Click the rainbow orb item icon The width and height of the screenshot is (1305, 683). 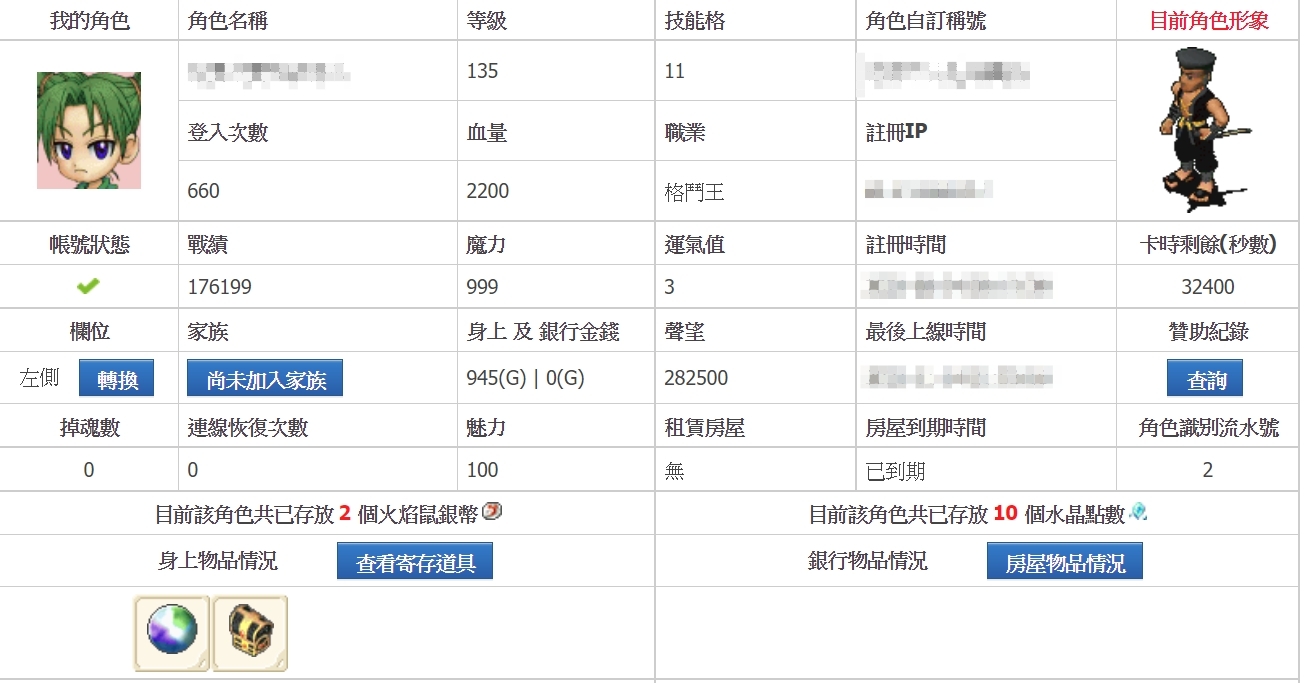[172, 633]
